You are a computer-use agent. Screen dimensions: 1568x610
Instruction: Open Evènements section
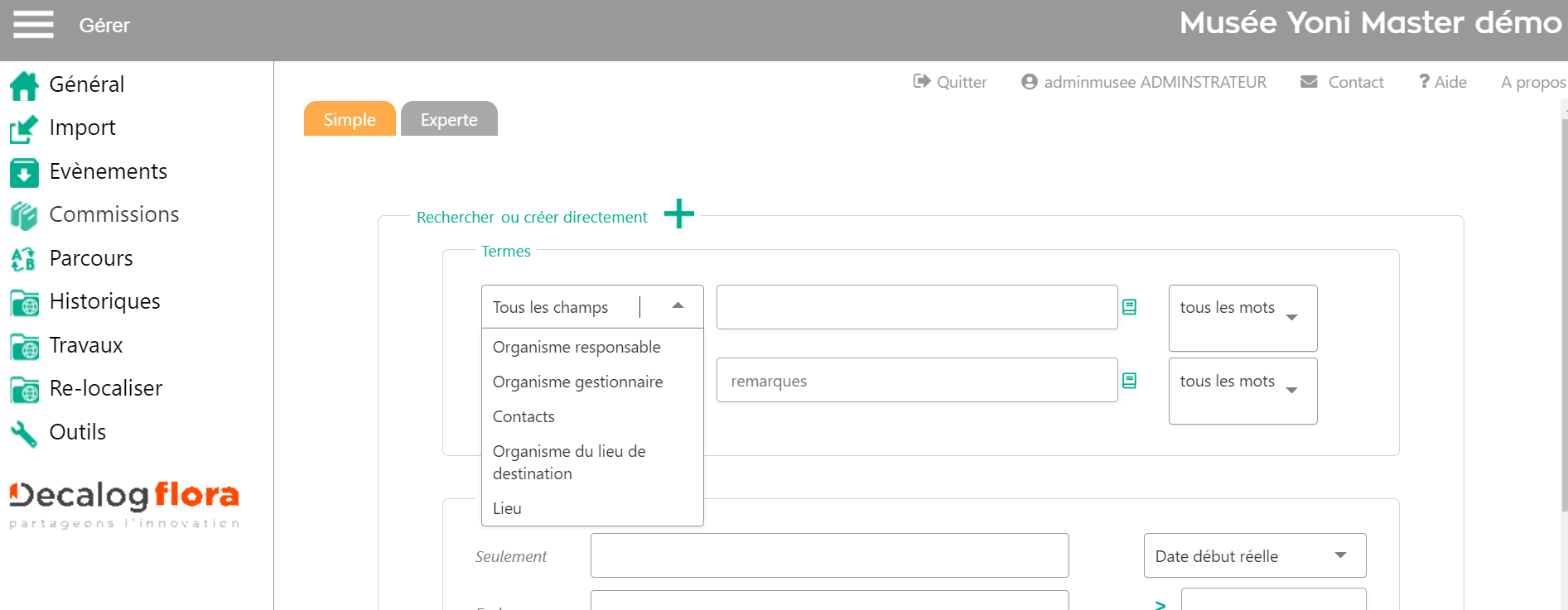(109, 171)
